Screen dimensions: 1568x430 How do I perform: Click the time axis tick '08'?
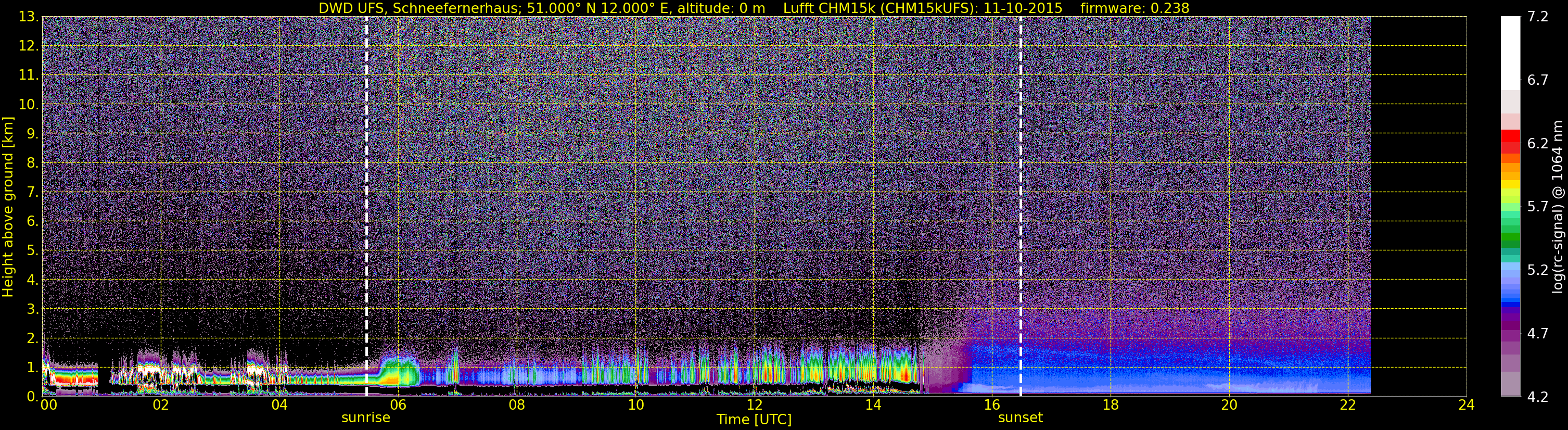pos(517,405)
